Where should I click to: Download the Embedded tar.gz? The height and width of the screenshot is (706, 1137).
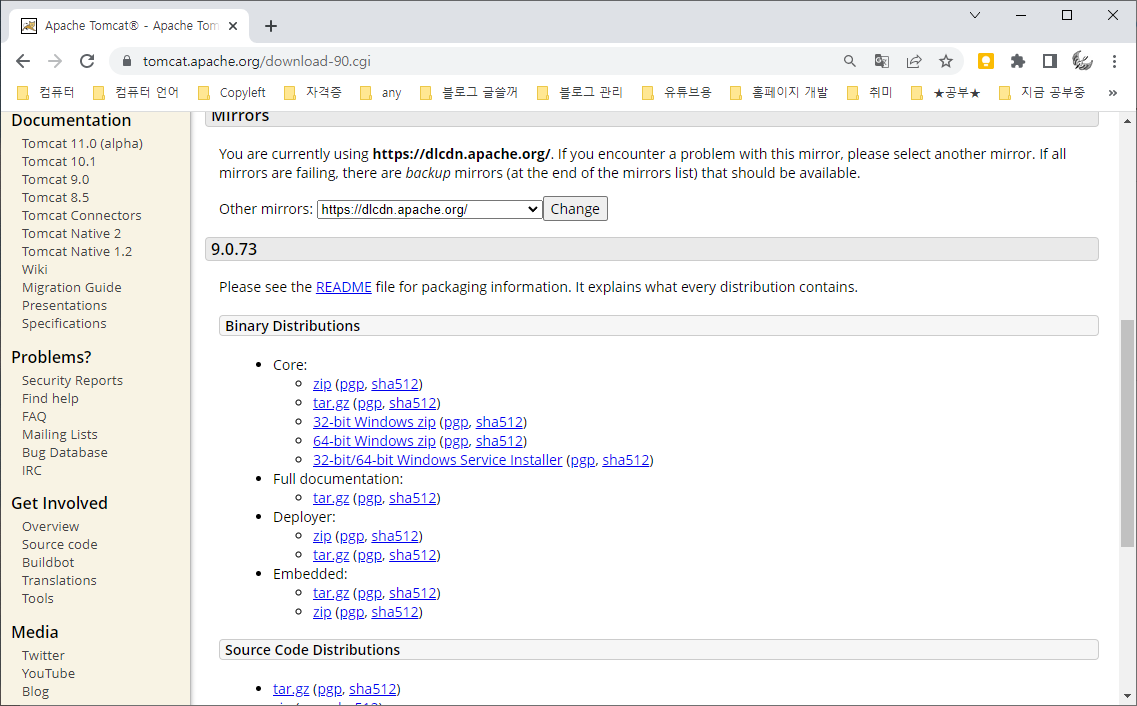[x=331, y=593]
